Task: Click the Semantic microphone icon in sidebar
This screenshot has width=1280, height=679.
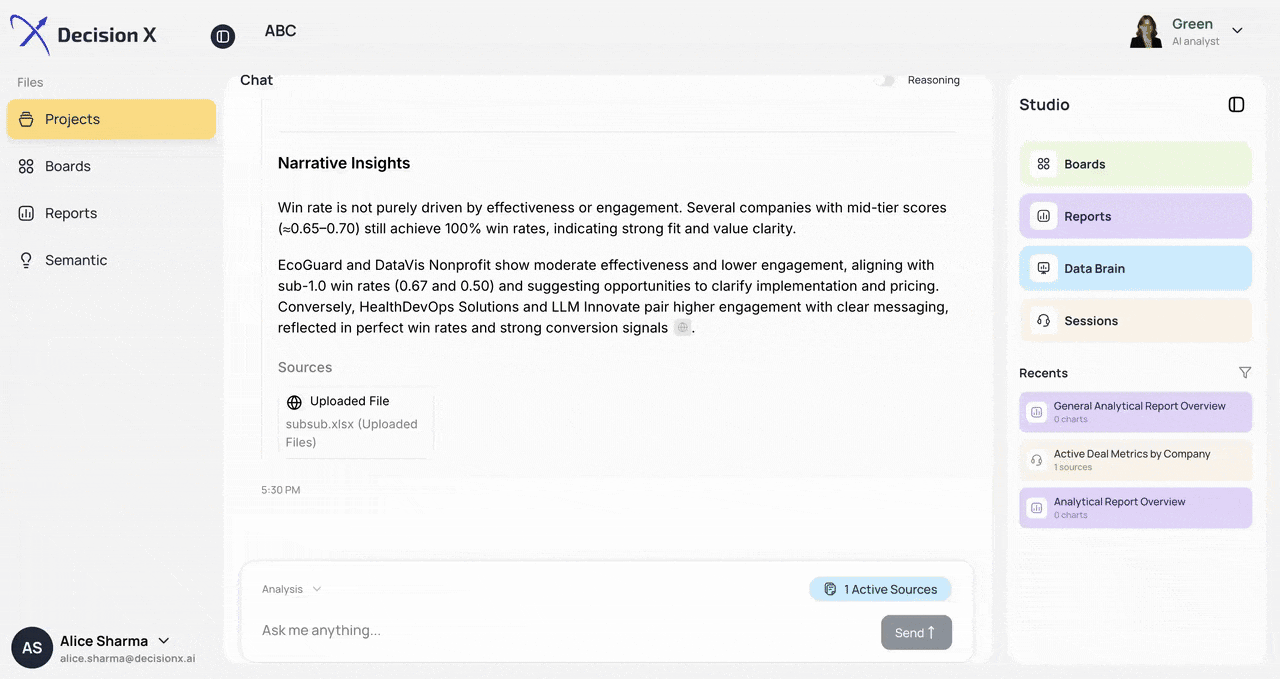Action: coord(25,260)
